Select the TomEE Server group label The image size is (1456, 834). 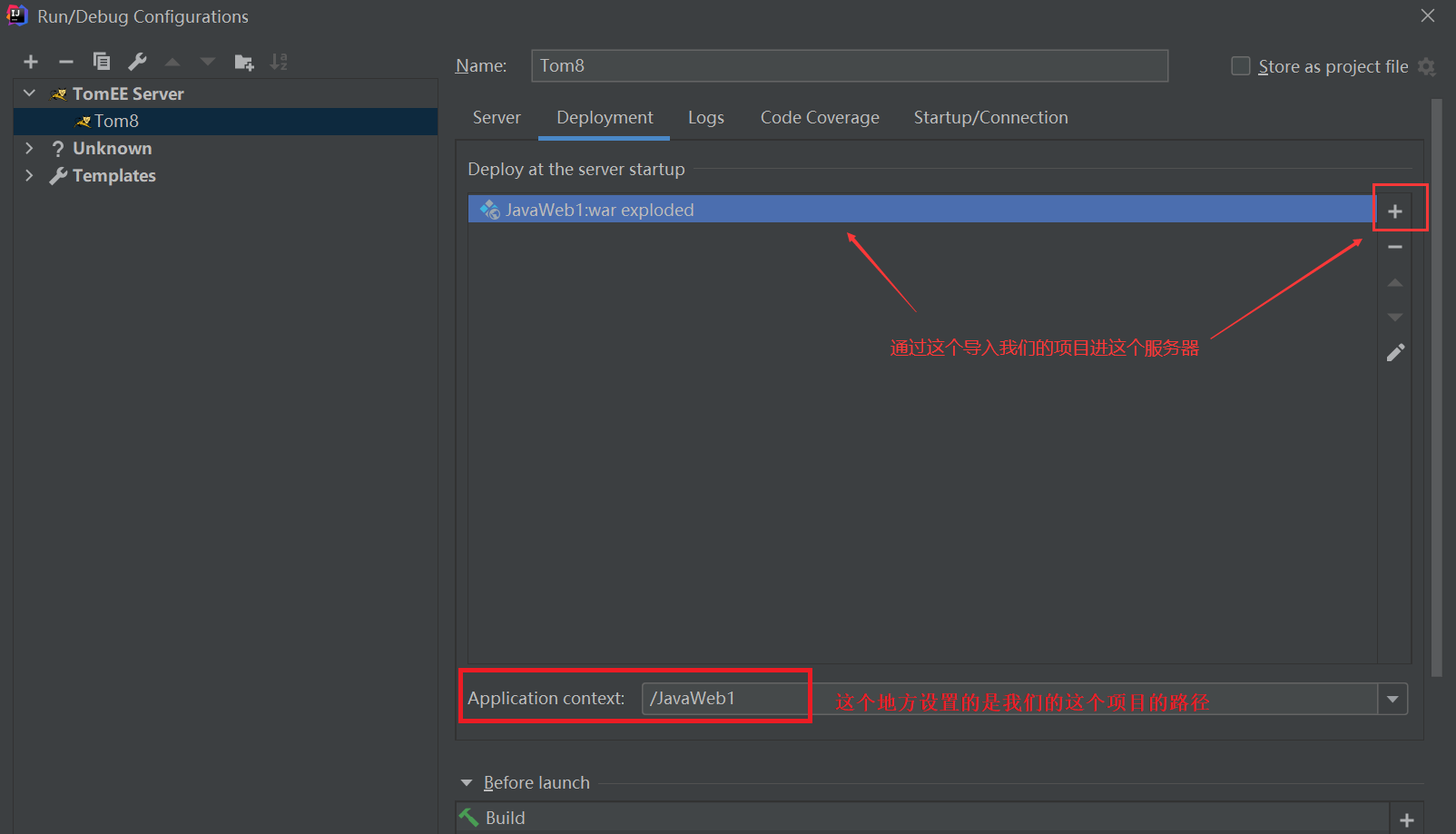click(128, 93)
